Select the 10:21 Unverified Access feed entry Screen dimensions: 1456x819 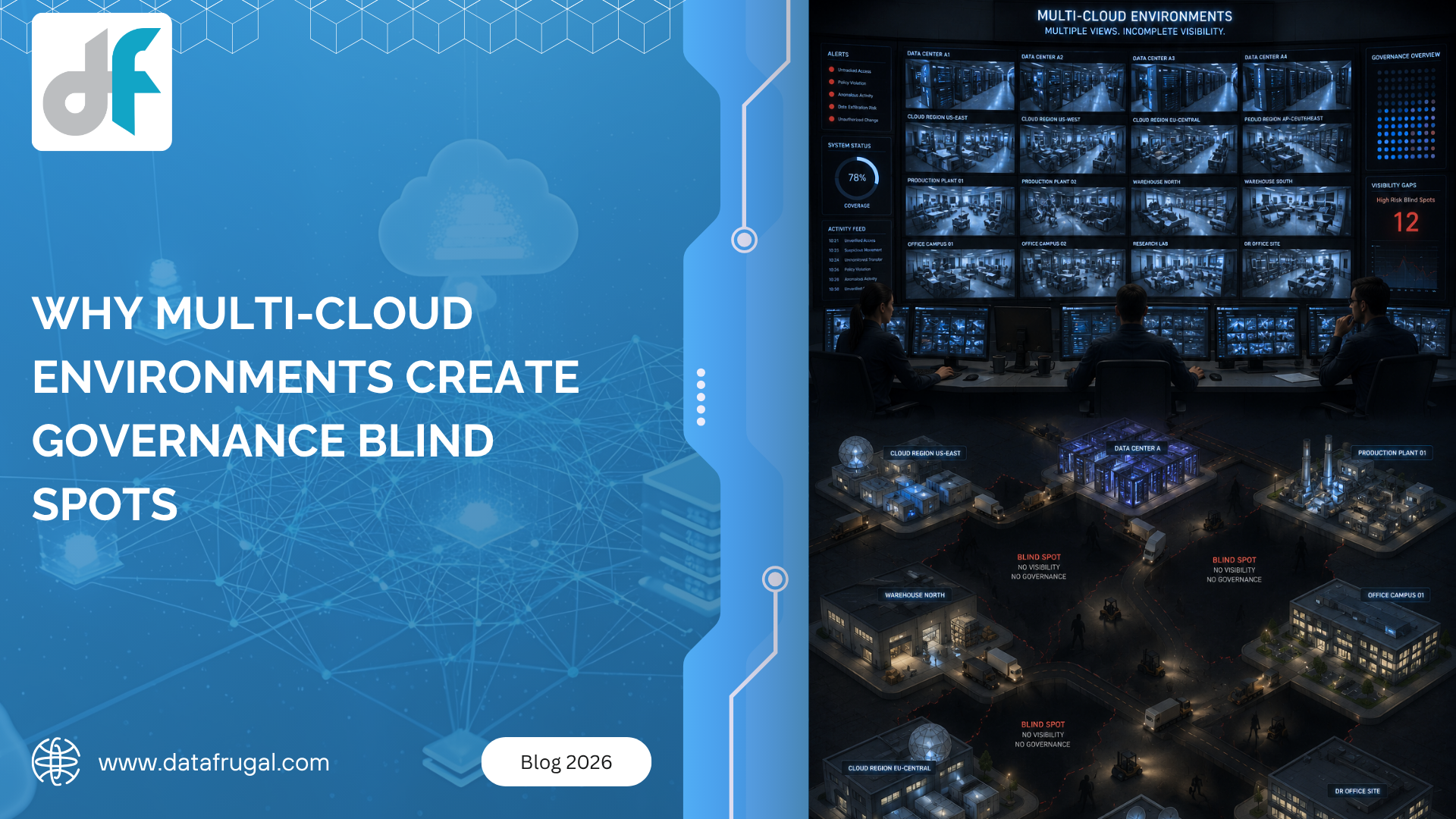tap(852, 240)
